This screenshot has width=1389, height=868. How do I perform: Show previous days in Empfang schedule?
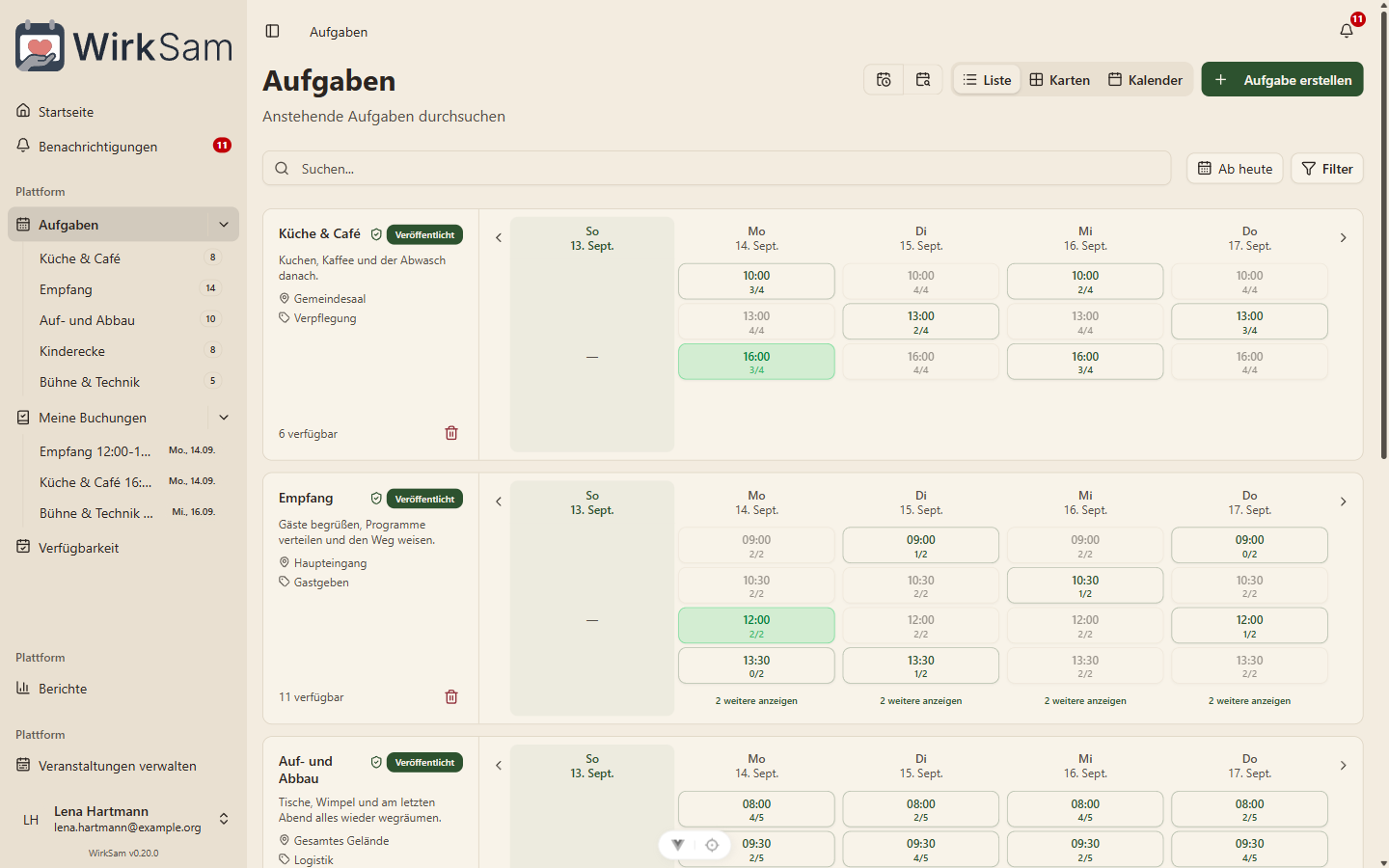[x=499, y=502]
